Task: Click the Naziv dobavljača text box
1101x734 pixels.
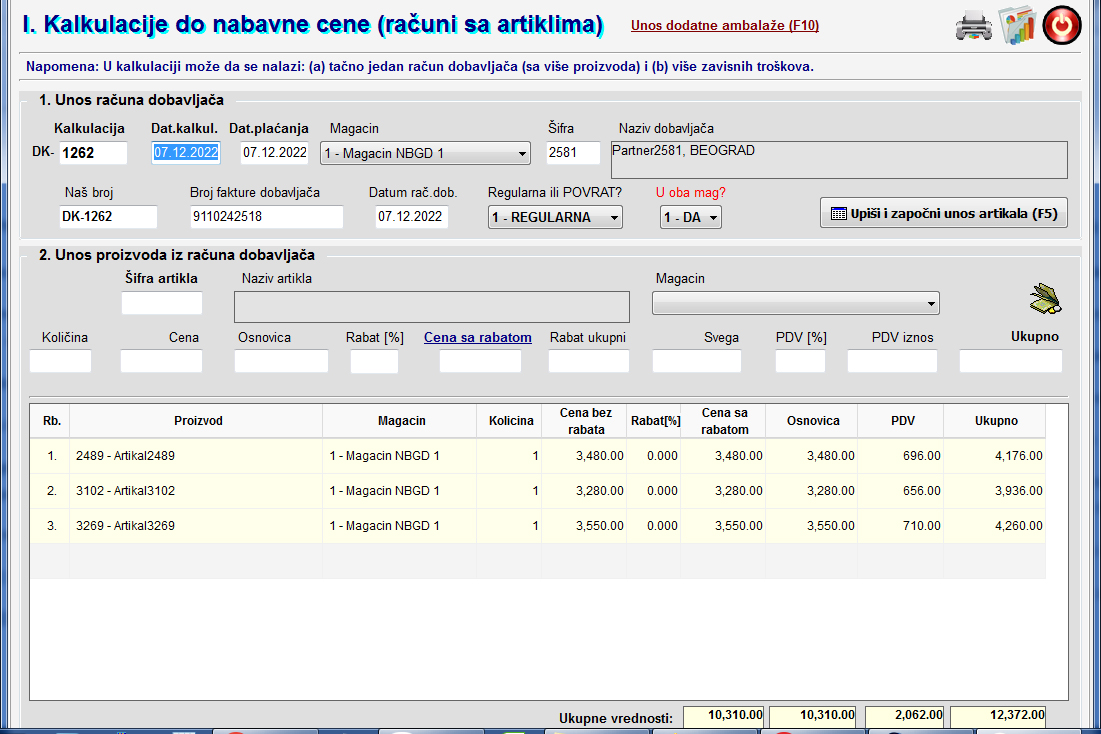Action: [x=839, y=159]
